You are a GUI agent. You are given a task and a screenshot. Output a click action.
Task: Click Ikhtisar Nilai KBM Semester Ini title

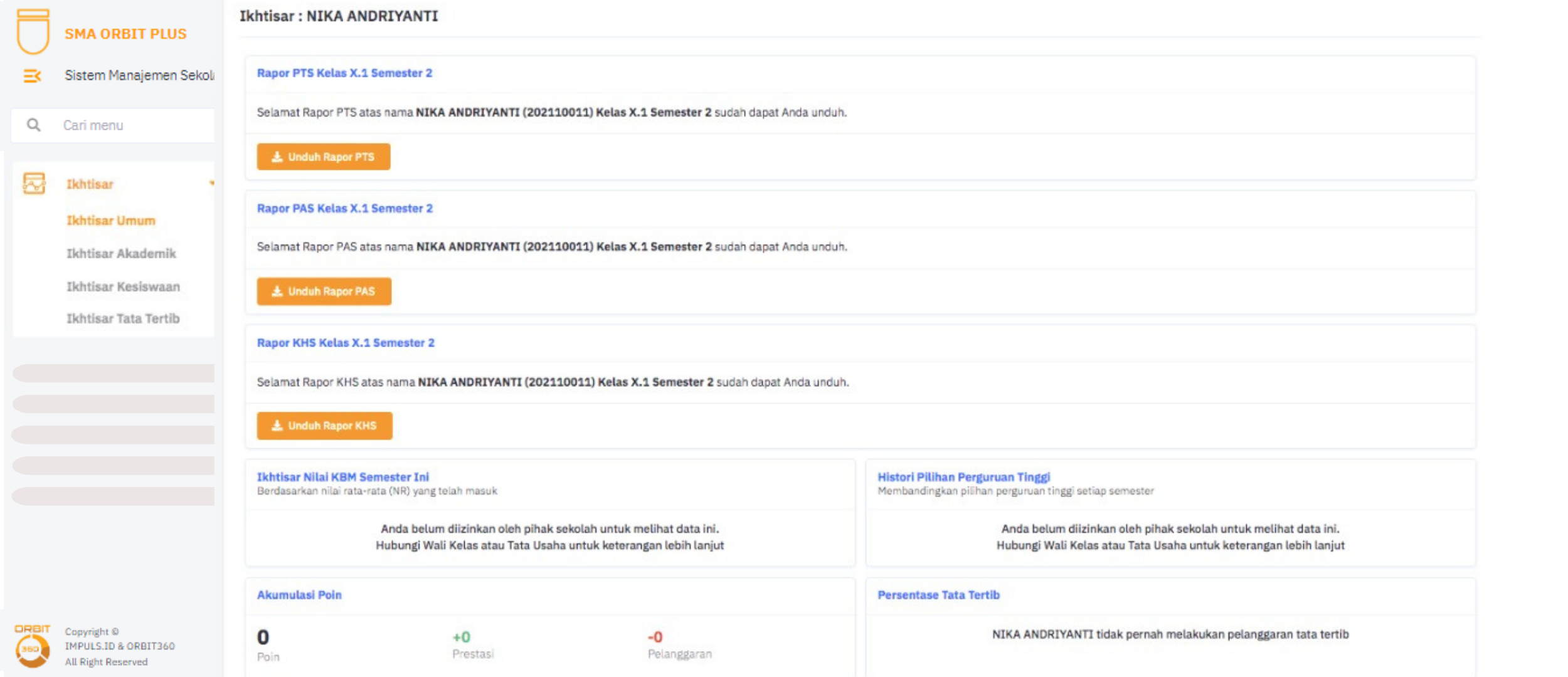(x=342, y=477)
